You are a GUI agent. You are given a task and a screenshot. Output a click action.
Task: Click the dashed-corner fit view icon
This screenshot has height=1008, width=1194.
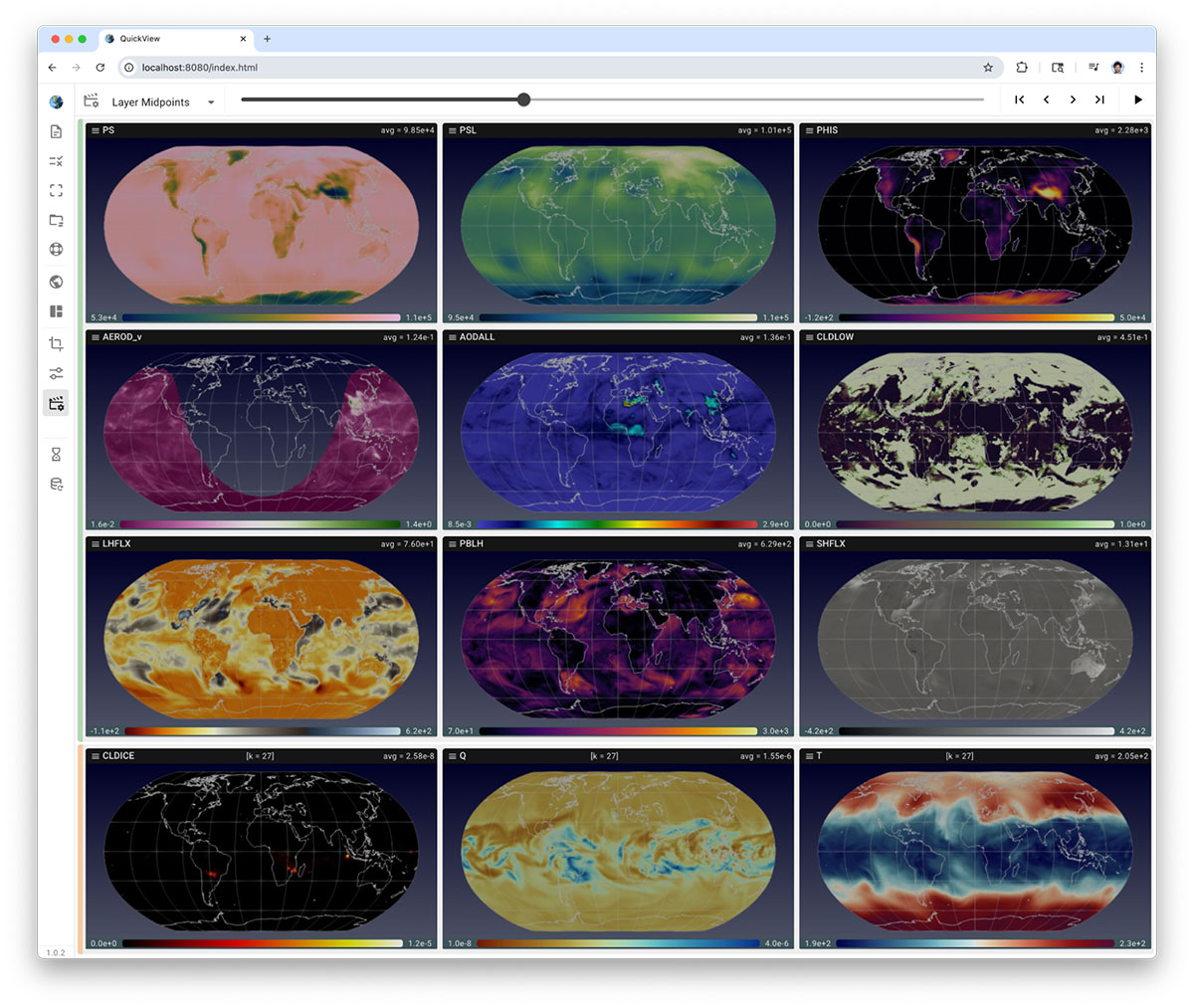56,190
